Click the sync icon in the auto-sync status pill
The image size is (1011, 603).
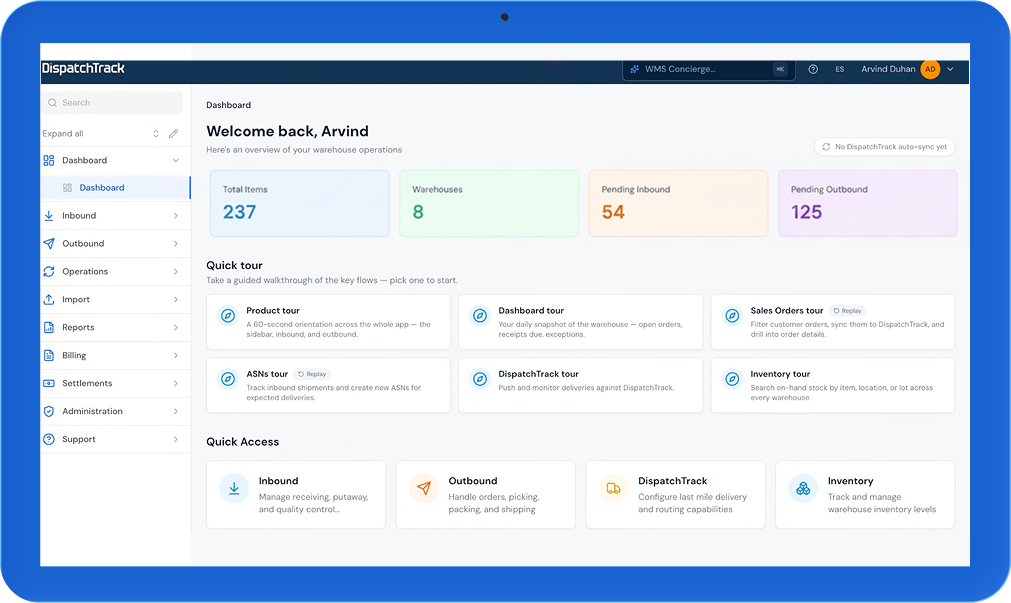826,147
